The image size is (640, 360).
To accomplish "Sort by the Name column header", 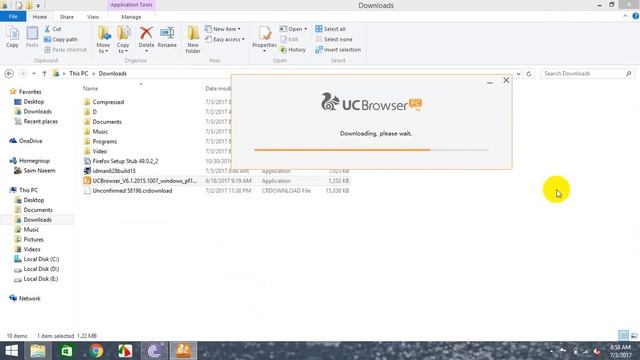I will click(91, 89).
